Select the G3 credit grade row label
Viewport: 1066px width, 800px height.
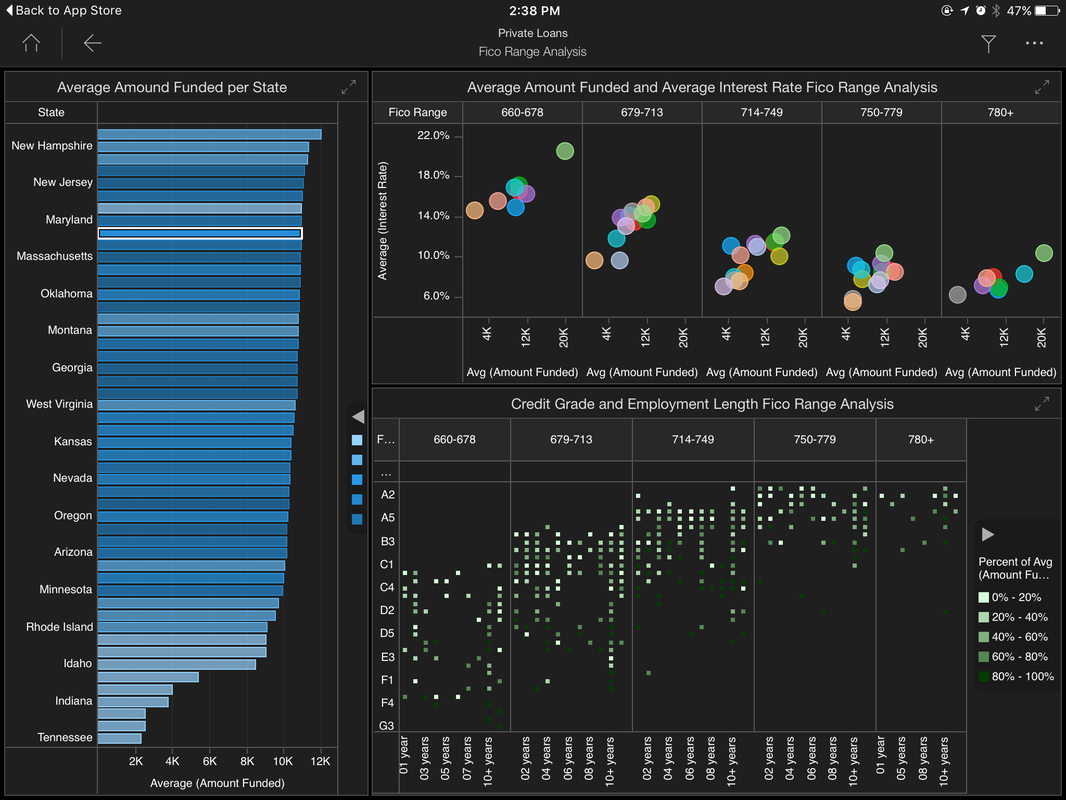click(387, 725)
